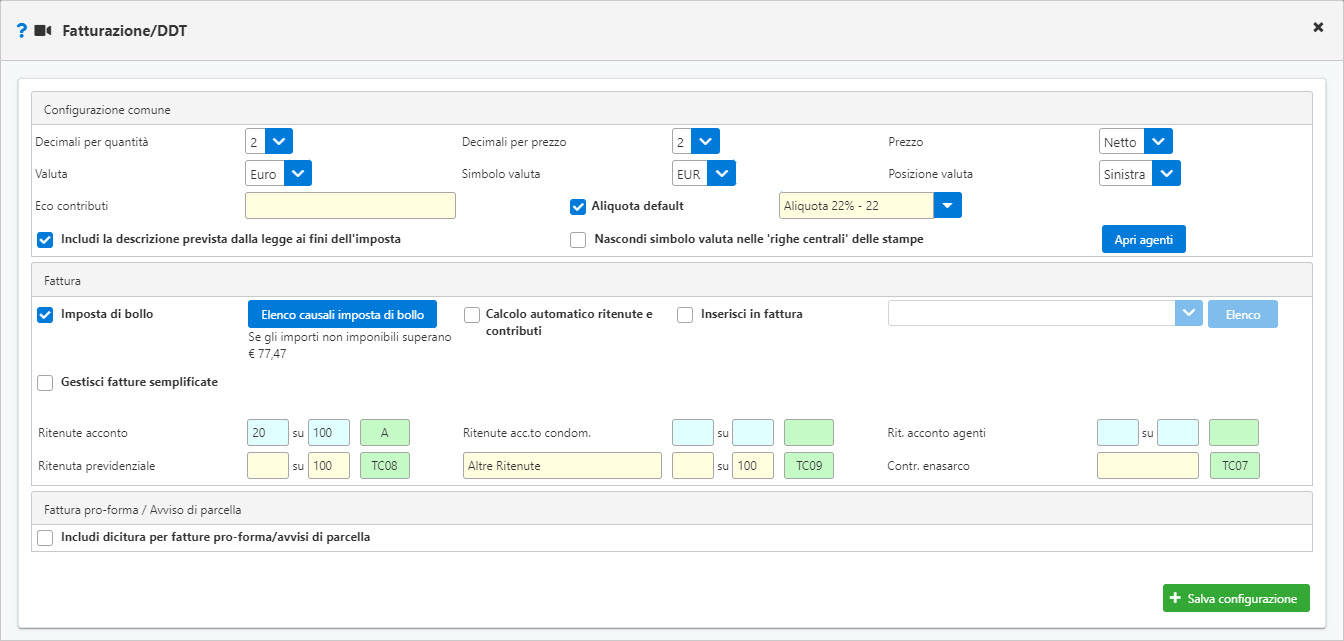Click the Fattura section header
This screenshot has height=641, width=1344.
pyautogui.click(x=671, y=280)
